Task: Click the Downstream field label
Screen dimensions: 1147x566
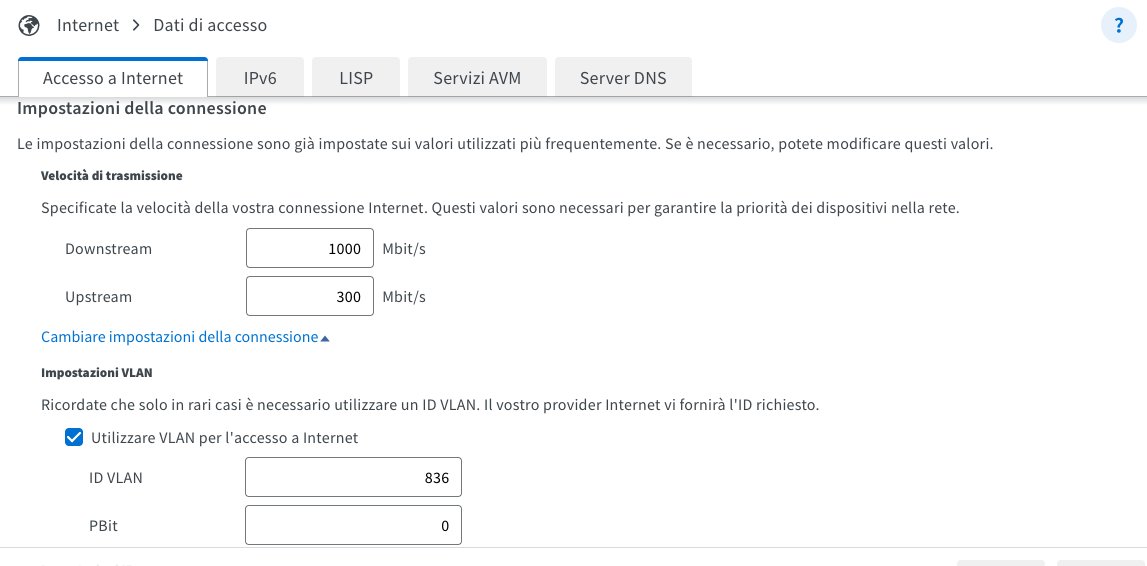Action: (108, 249)
